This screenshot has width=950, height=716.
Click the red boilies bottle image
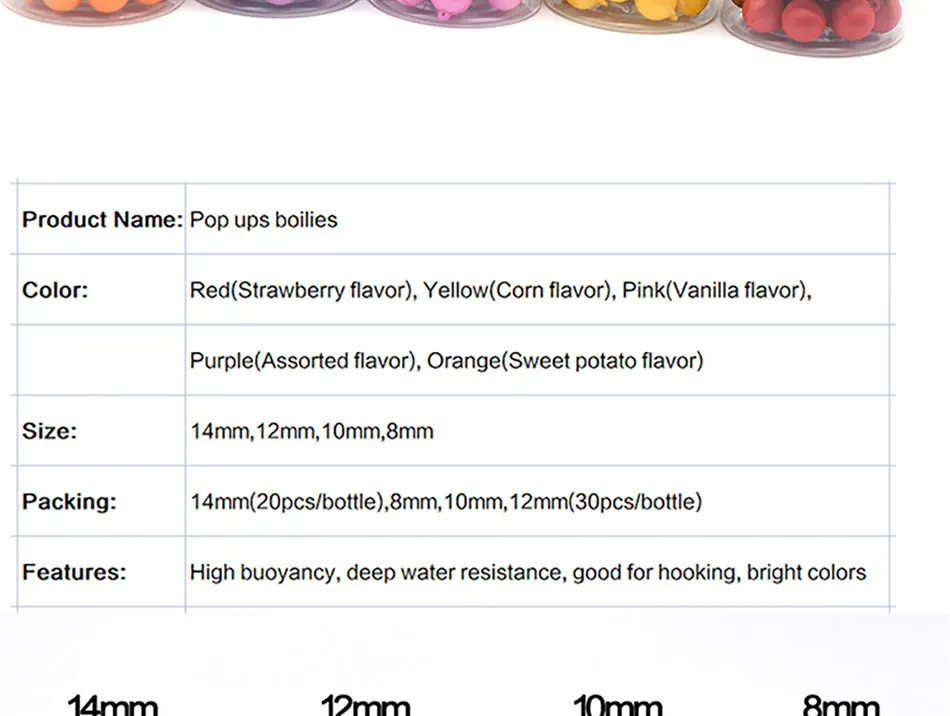coord(820,20)
